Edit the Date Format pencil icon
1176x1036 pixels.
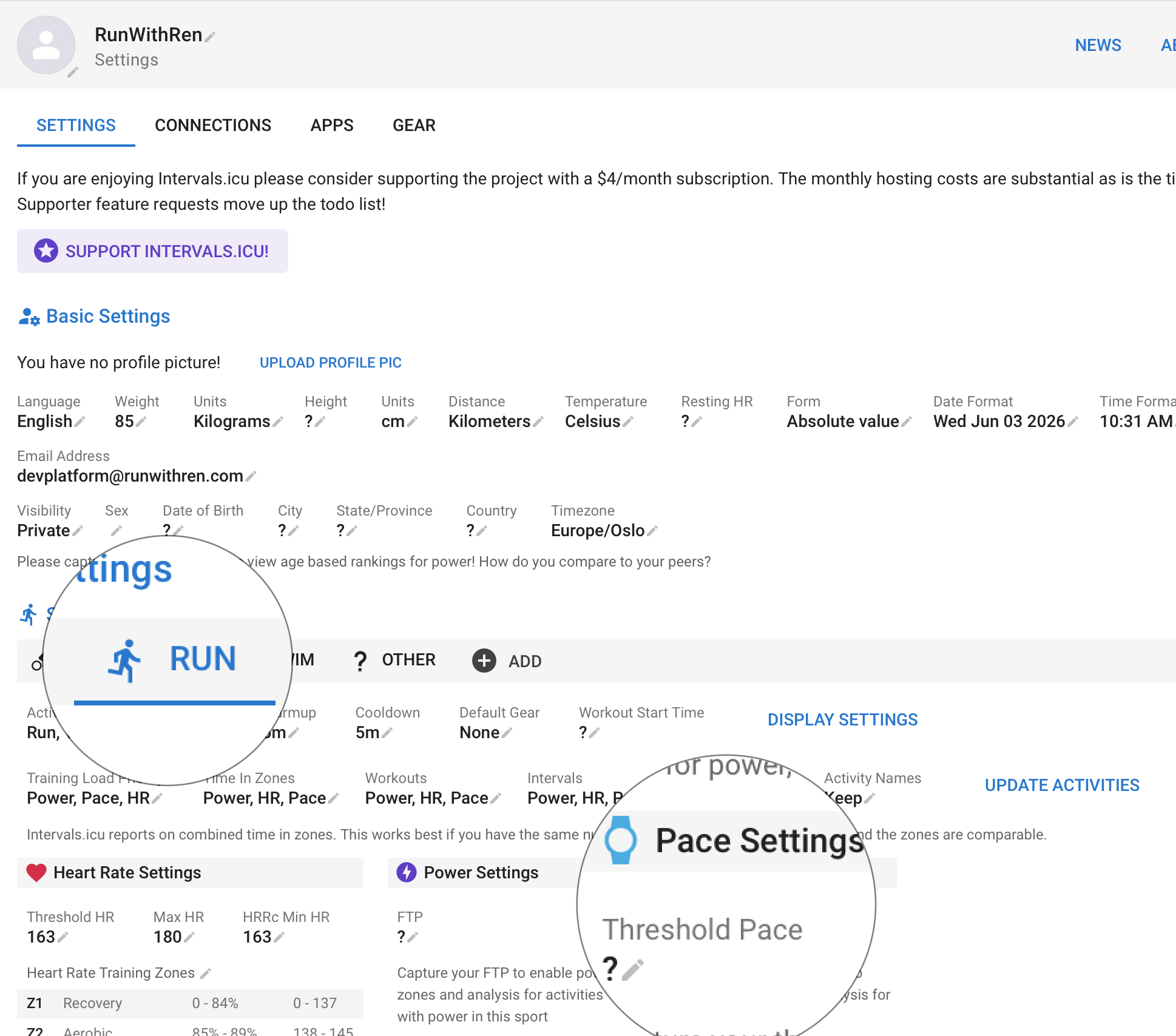pyautogui.click(x=1073, y=422)
